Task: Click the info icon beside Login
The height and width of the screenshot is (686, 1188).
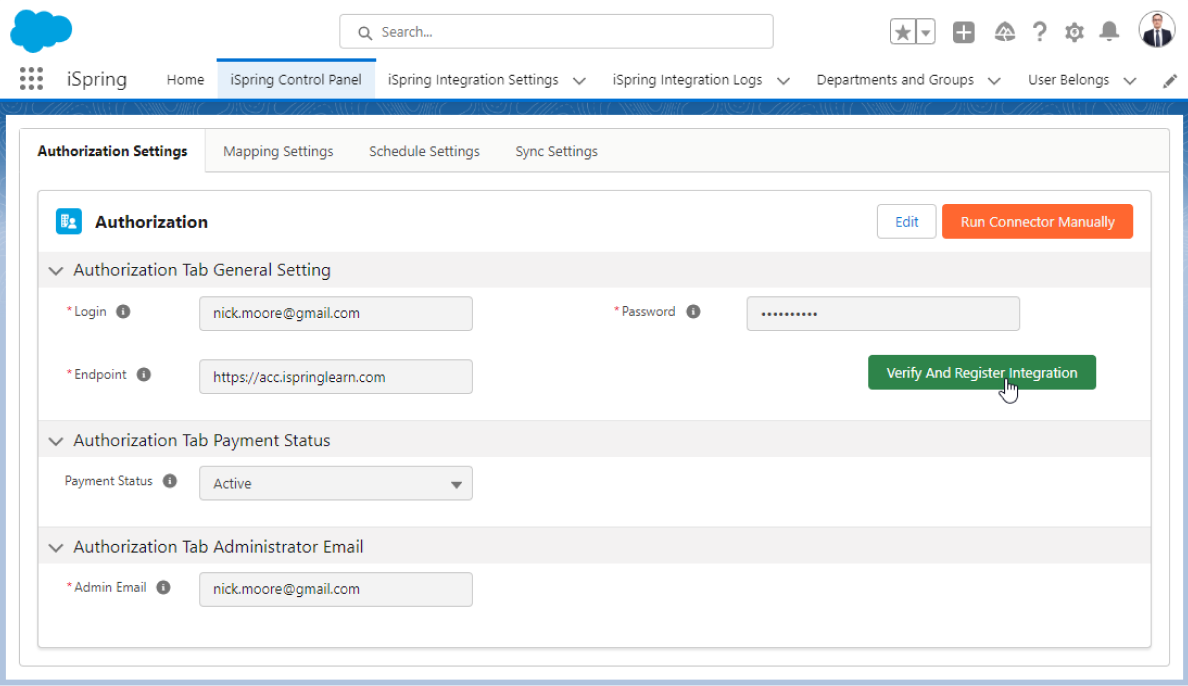Action: (x=125, y=311)
